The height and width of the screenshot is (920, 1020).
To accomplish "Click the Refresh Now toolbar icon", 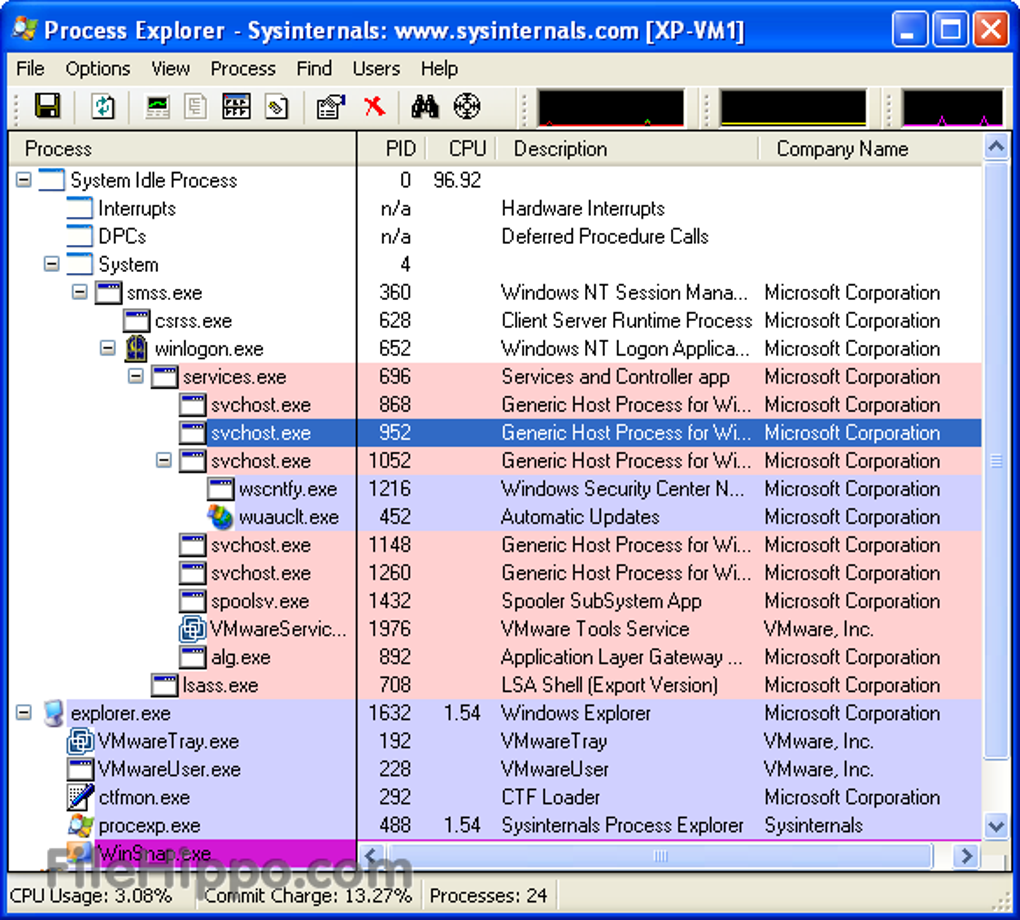I will (103, 106).
